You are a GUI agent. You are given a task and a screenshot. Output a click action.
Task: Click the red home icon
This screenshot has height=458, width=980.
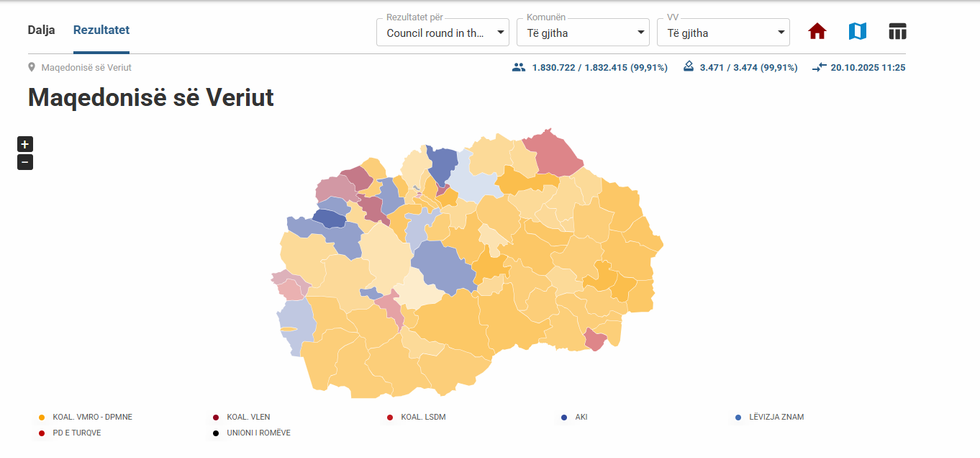[x=817, y=31]
